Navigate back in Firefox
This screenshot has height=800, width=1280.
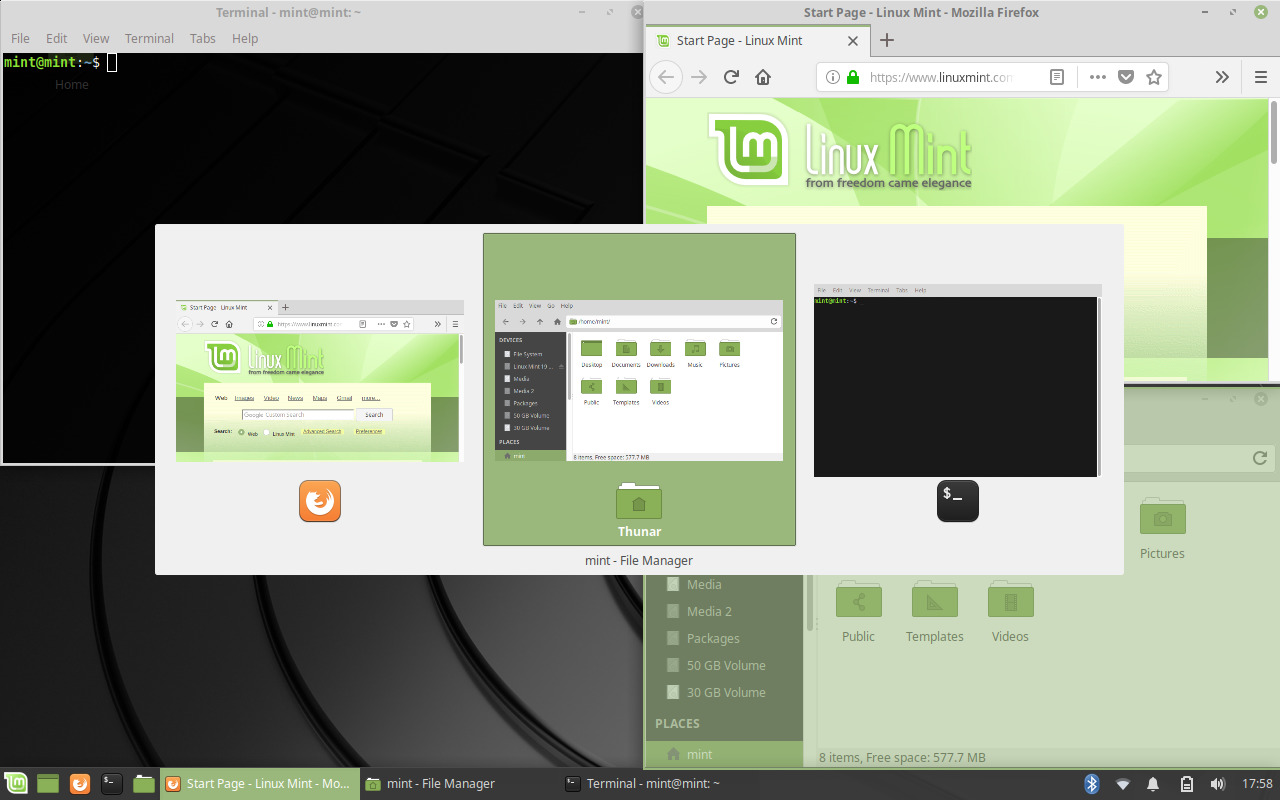[x=666, y=76]
